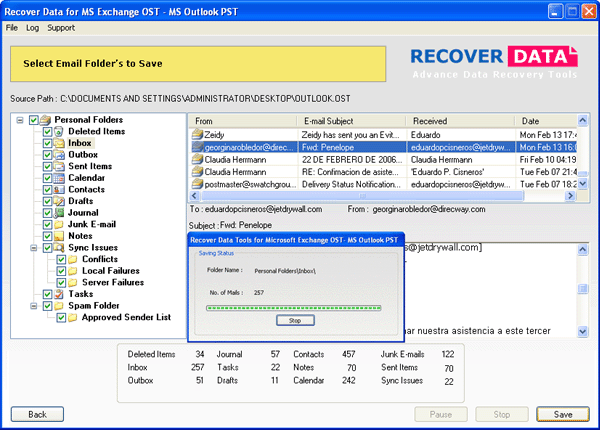Uncheck the Deleted Items checkbox
The image size is (600, 430).
pos(47,132)
